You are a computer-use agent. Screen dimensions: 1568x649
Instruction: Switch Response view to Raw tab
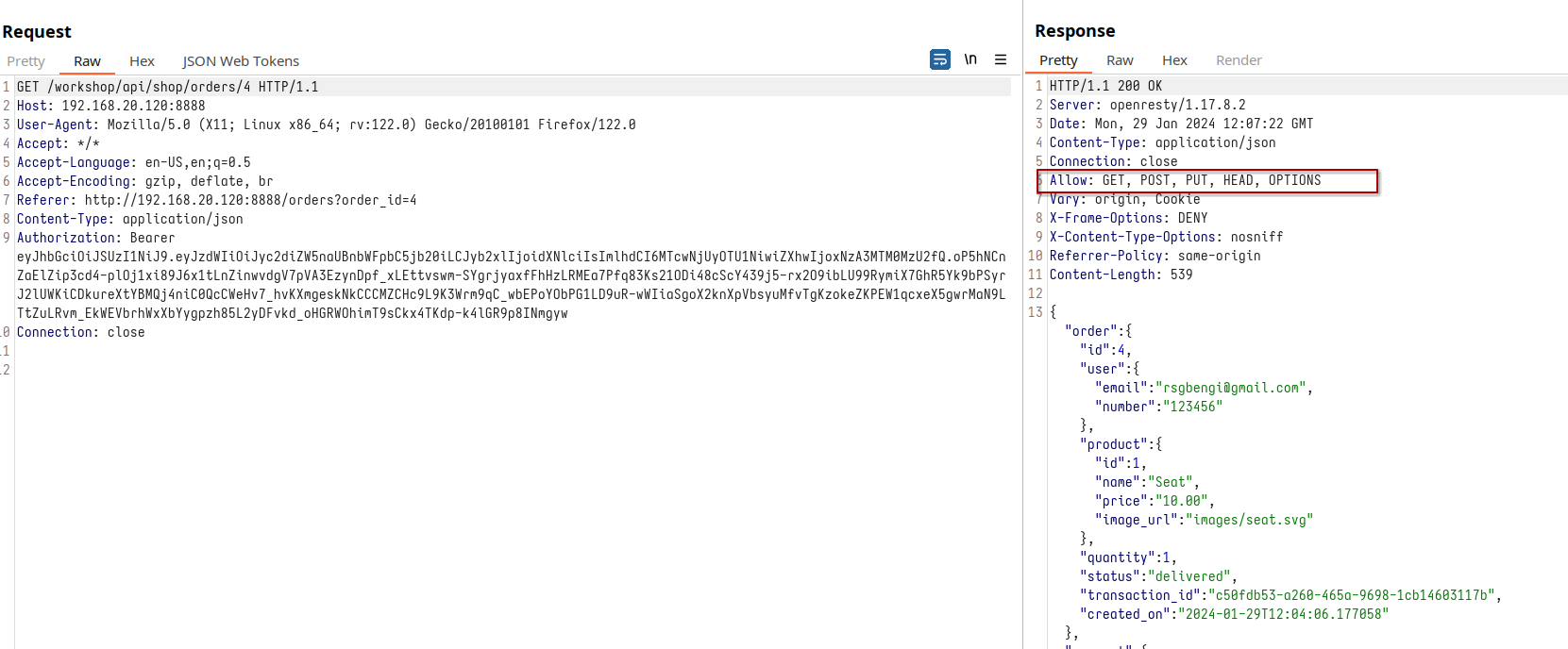coord(1120,60)
